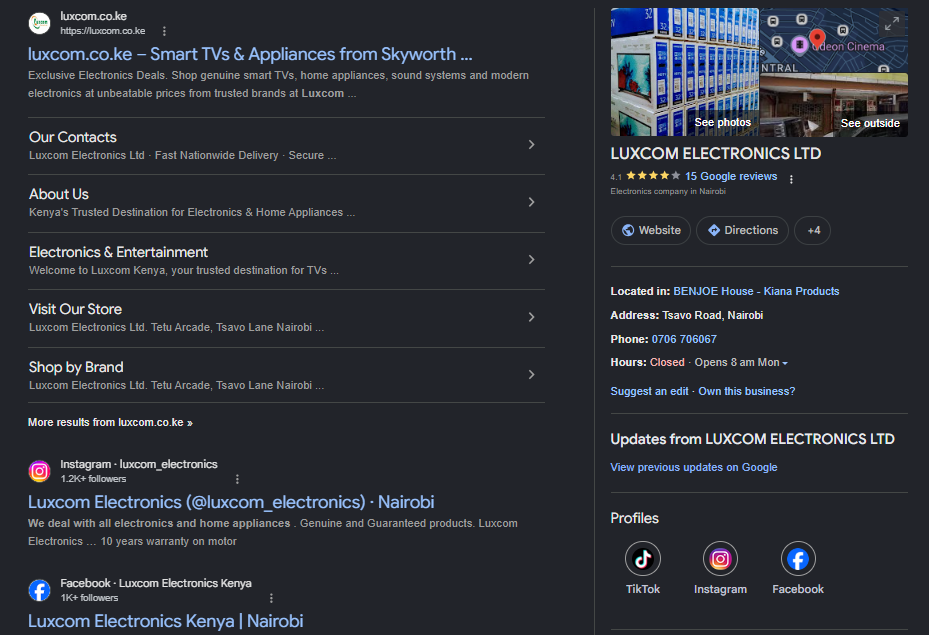The width and height of the screenshot is (929, 635).
Task: Open the About Us sitelink title
Action: (59, 194)
